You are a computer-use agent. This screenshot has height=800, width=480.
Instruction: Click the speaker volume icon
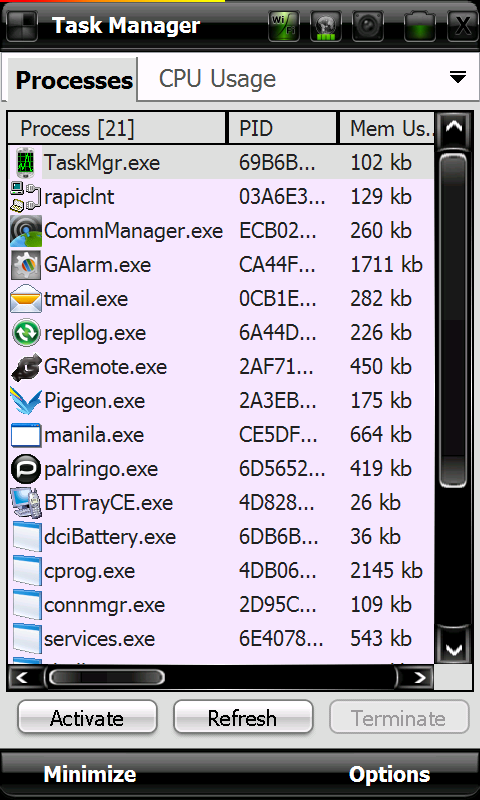368,26
